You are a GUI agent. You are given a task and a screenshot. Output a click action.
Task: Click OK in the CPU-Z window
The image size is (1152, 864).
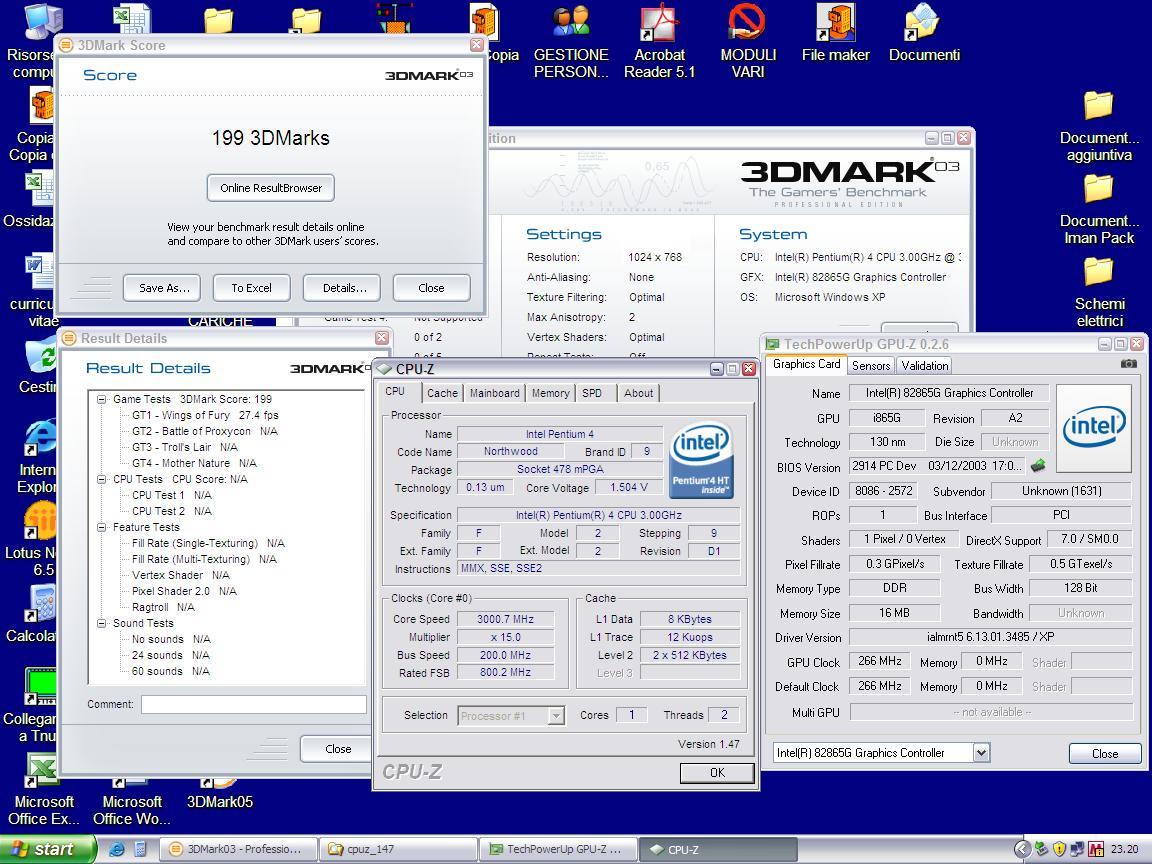point(717,772)
